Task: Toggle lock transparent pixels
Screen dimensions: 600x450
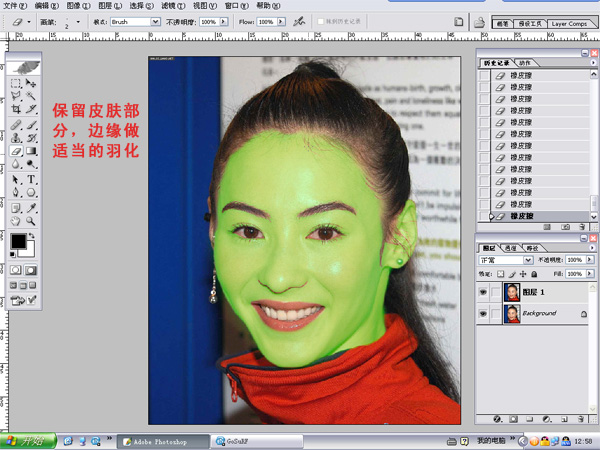Action: coord(501,274)
